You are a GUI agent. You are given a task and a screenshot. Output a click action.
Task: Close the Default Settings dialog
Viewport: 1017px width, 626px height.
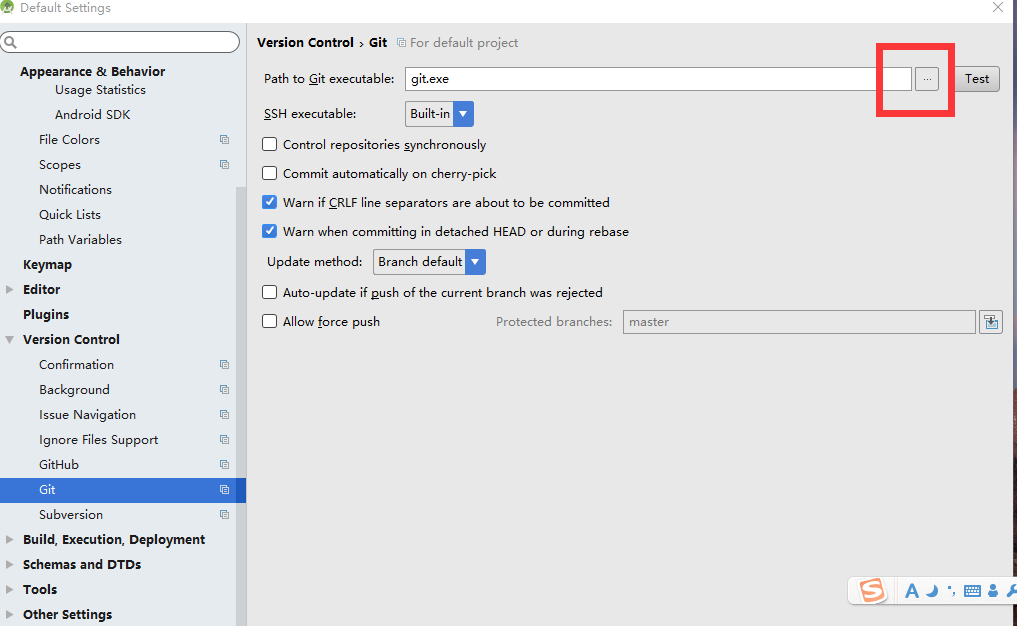[x=998, y=7]
